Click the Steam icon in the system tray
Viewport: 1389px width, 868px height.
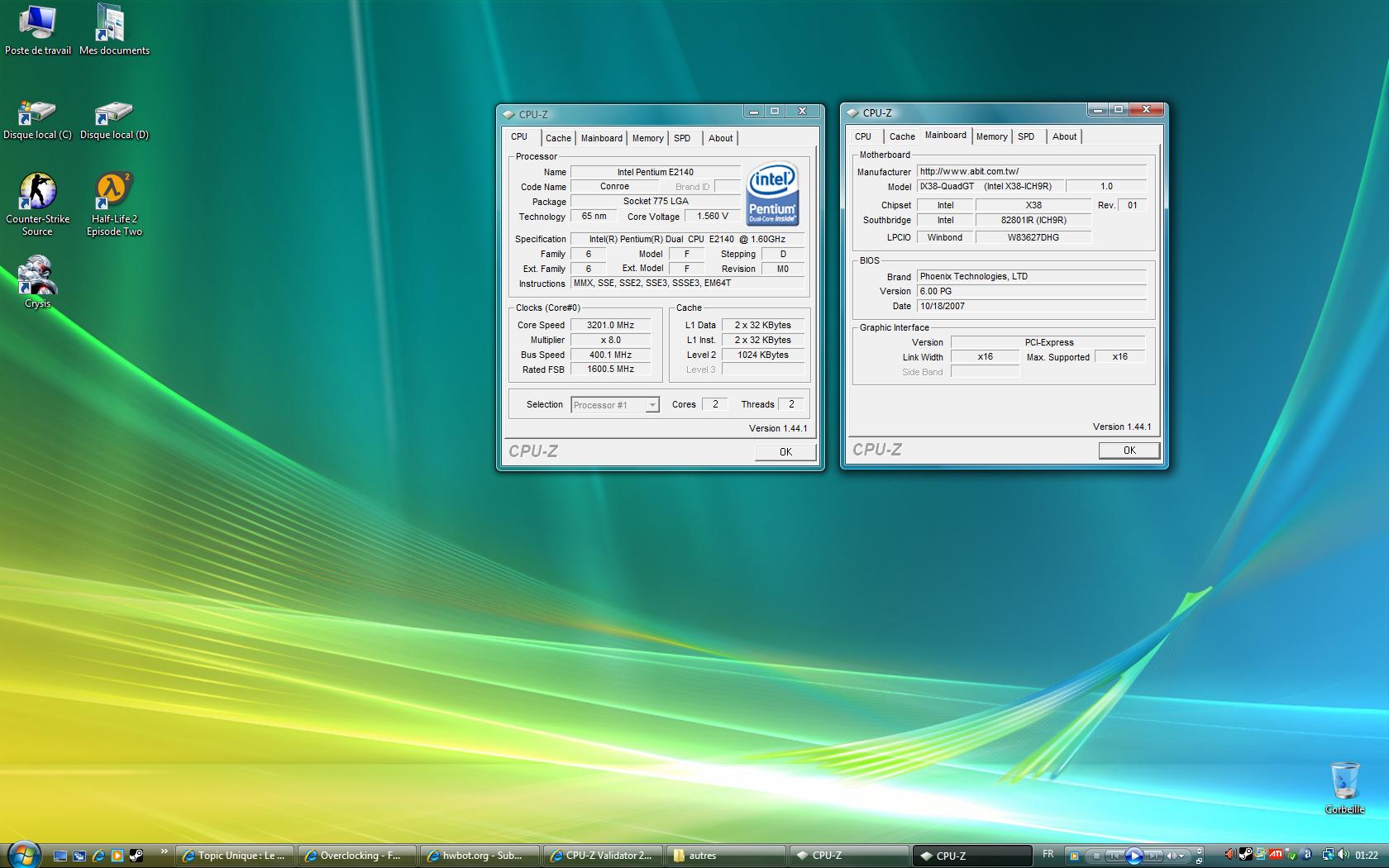(x=1245, y=854)
